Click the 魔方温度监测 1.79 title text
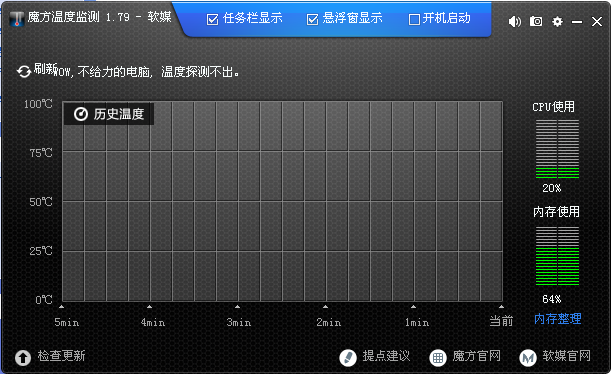 pyautogui.click(x=78, y=17)
